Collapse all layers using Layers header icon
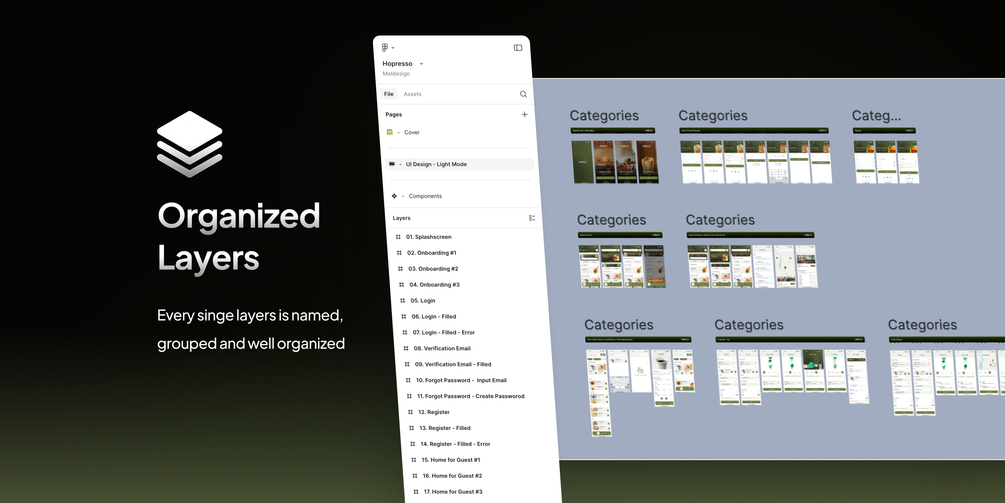Image resolution: width=1005 pixels, height=503 pixels. pyautogui.click(x=532, y=218)
